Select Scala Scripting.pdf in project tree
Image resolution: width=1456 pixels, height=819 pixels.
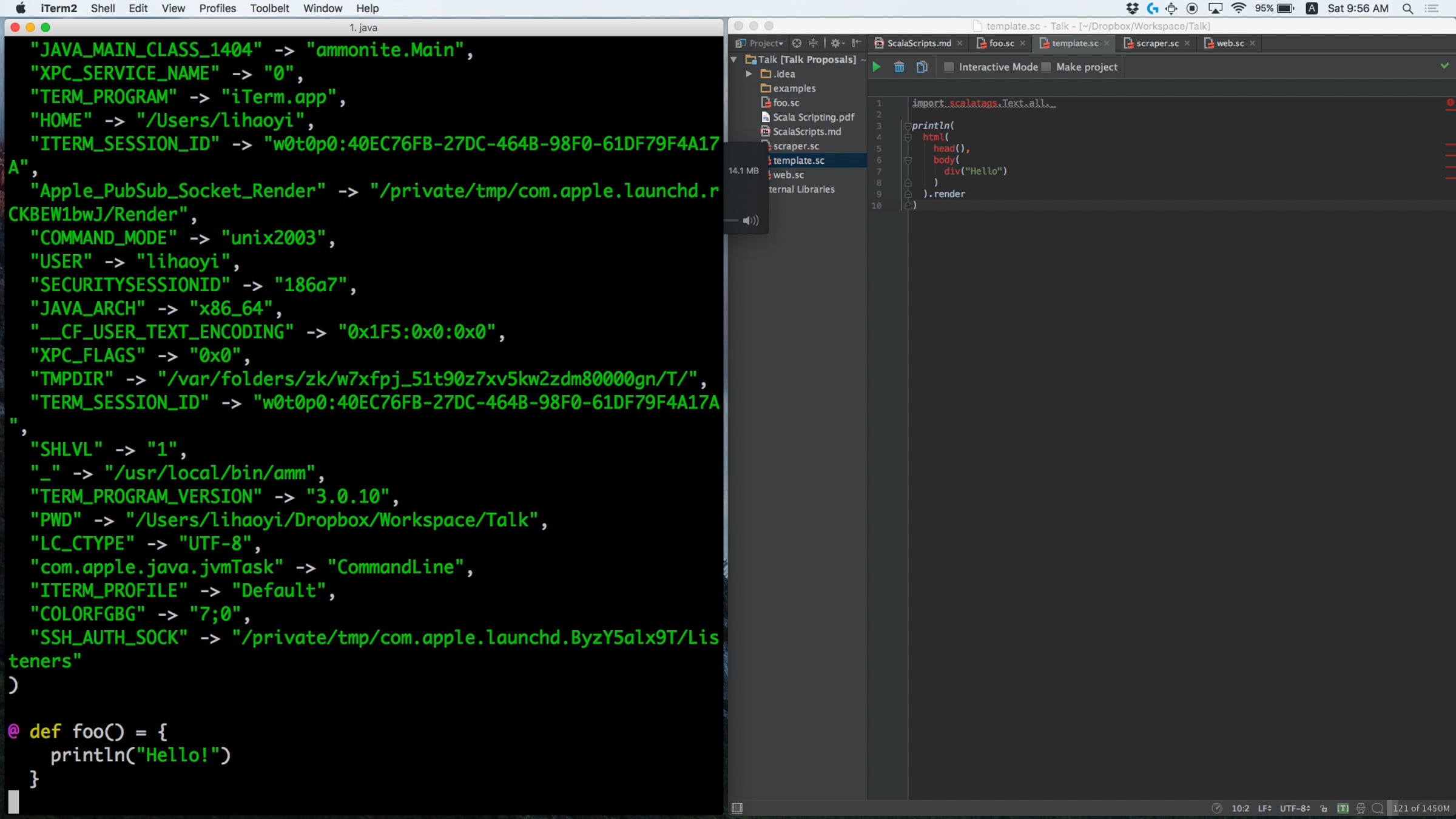(x=813, y=117)
